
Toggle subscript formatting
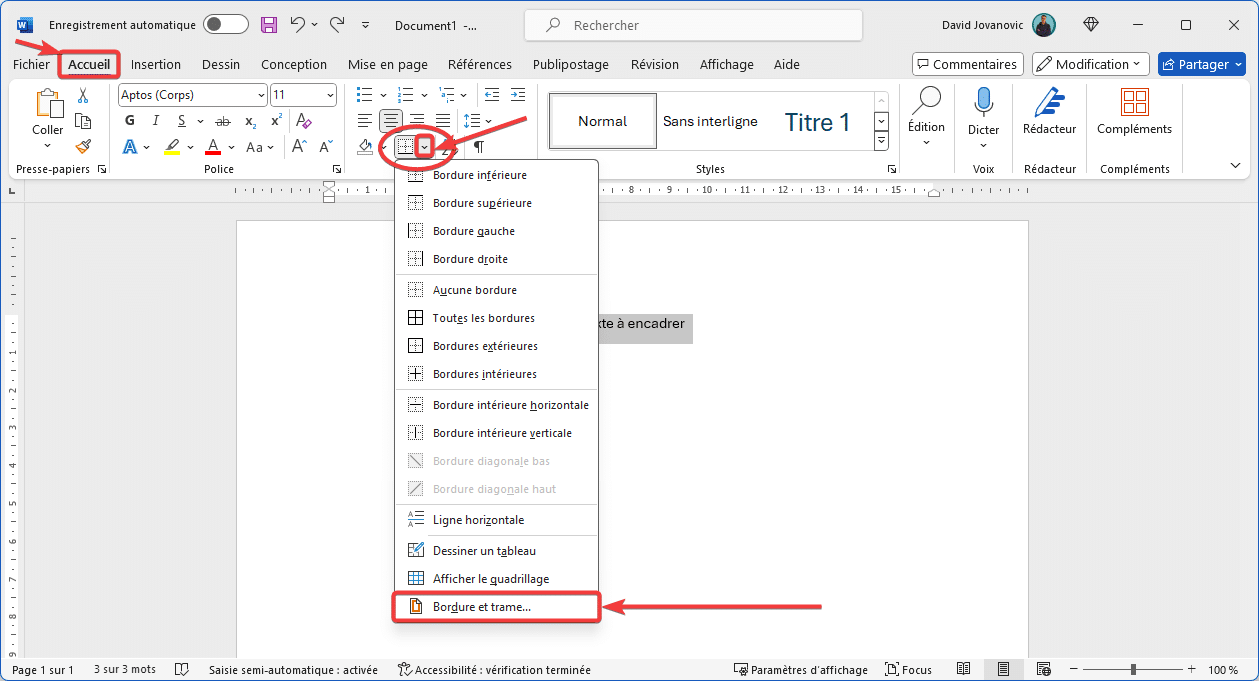coord(249,121)
